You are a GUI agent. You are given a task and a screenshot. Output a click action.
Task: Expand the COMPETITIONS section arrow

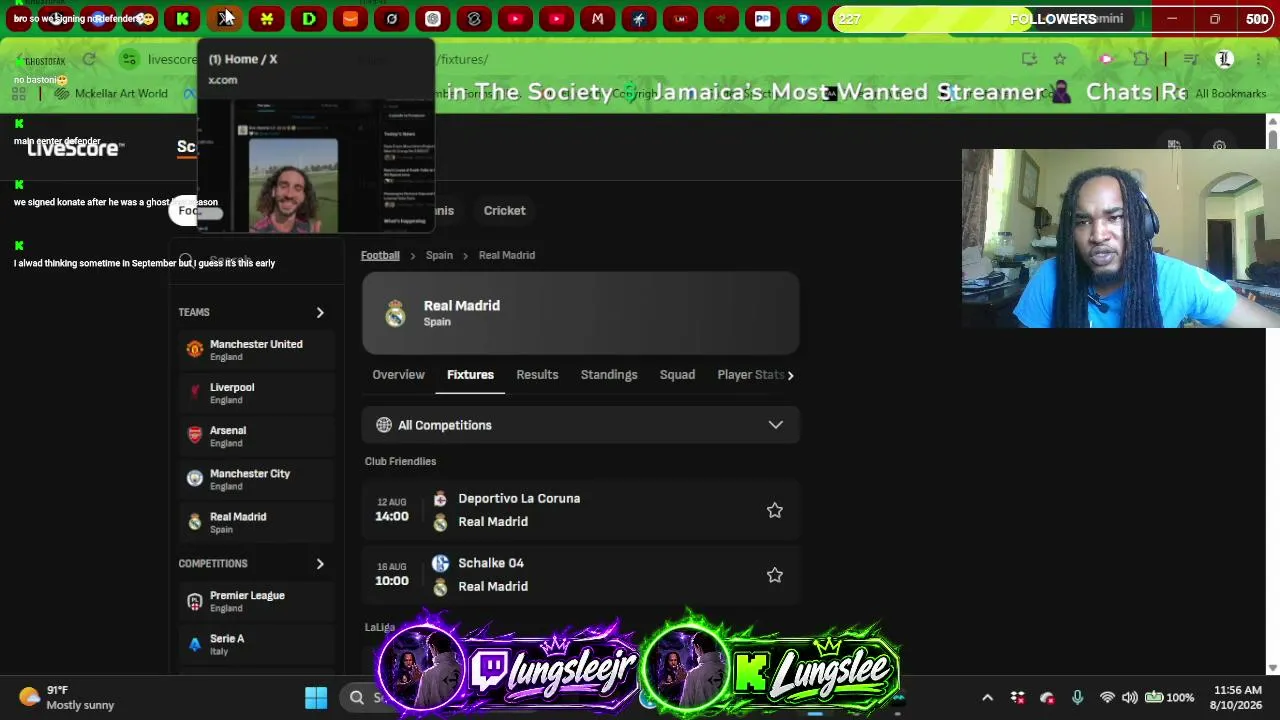[320, 564]
